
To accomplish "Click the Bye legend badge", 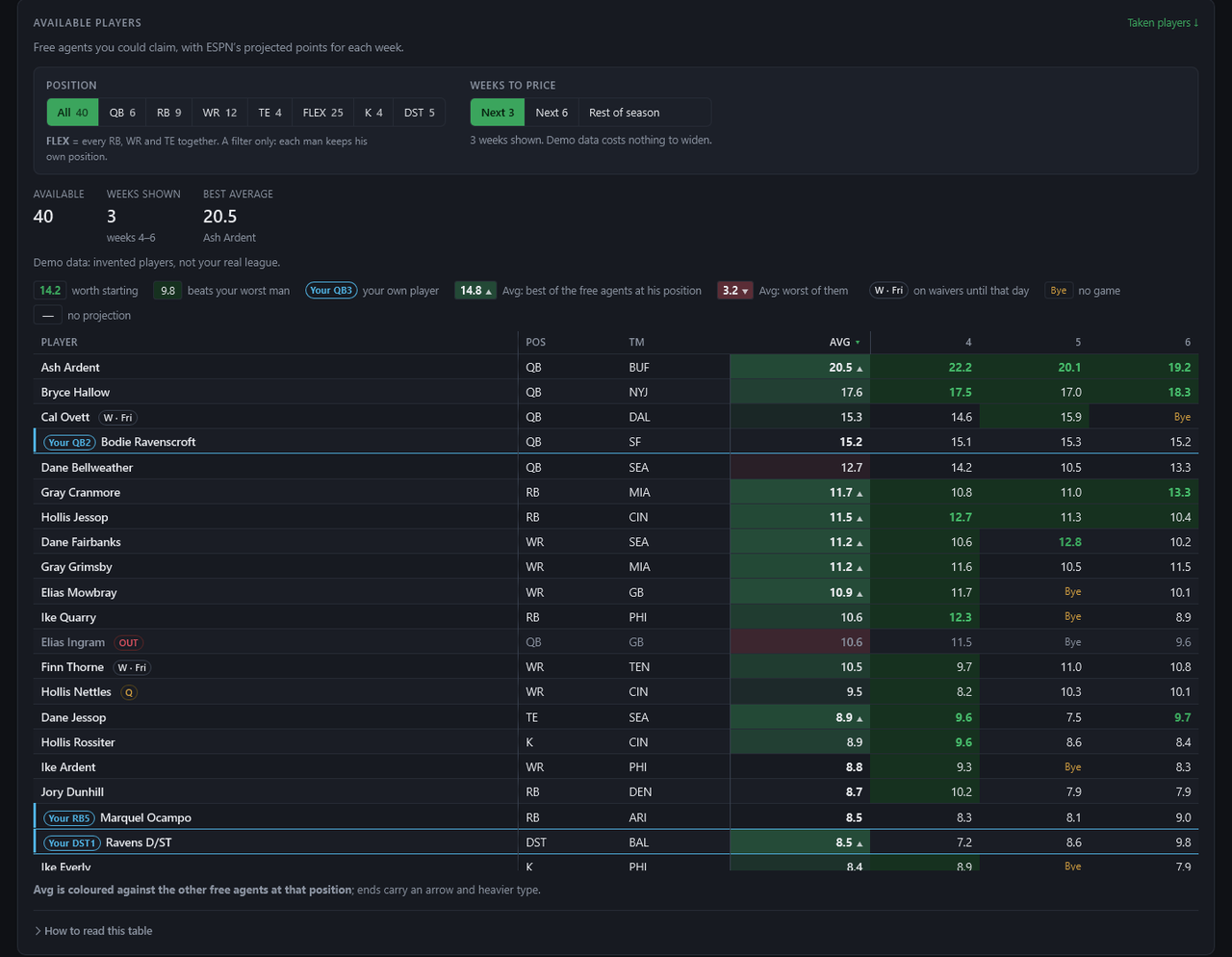I will point(1058,290).
